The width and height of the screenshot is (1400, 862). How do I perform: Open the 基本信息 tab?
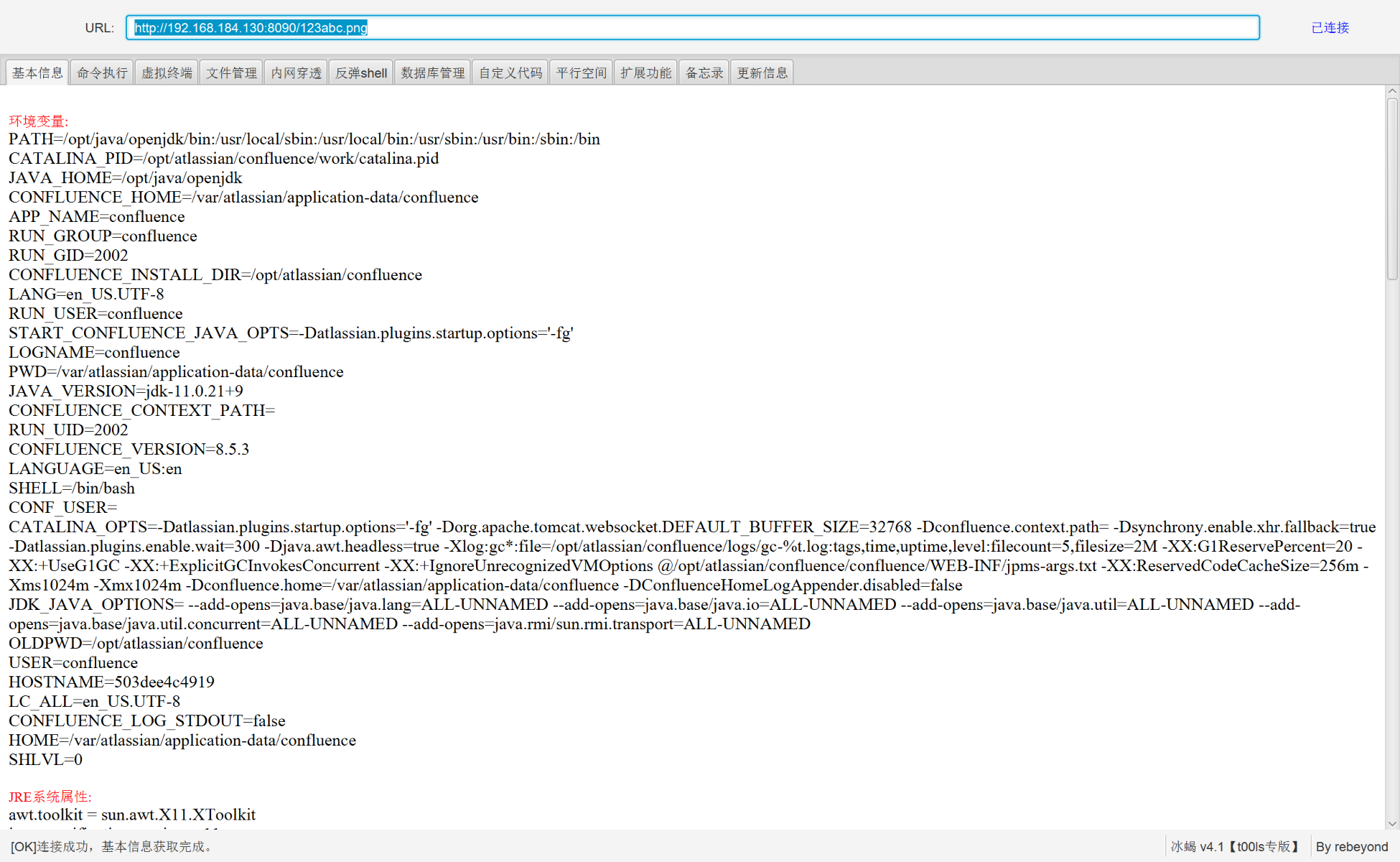[37, 73]
